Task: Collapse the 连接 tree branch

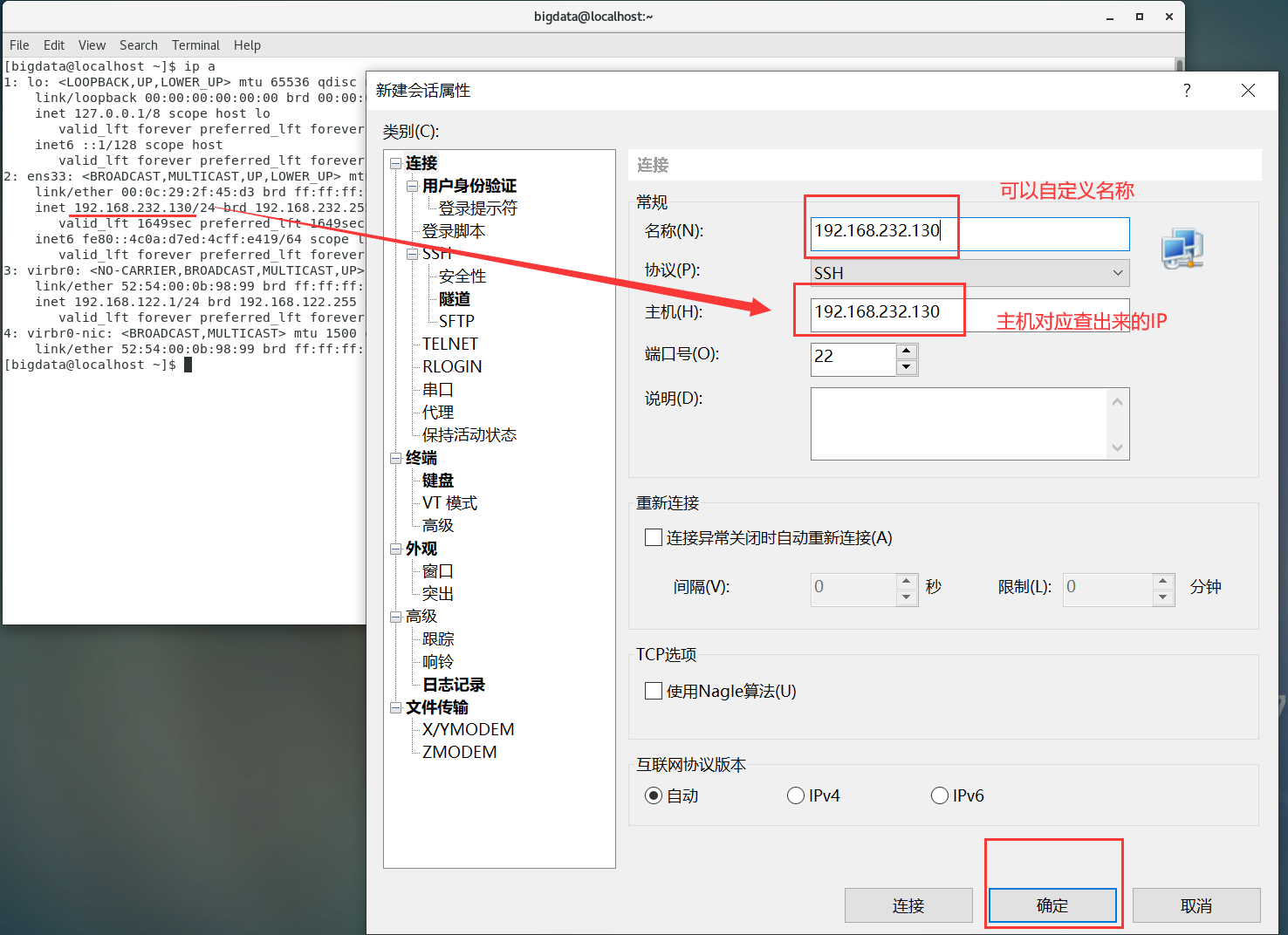Action: 395,163
